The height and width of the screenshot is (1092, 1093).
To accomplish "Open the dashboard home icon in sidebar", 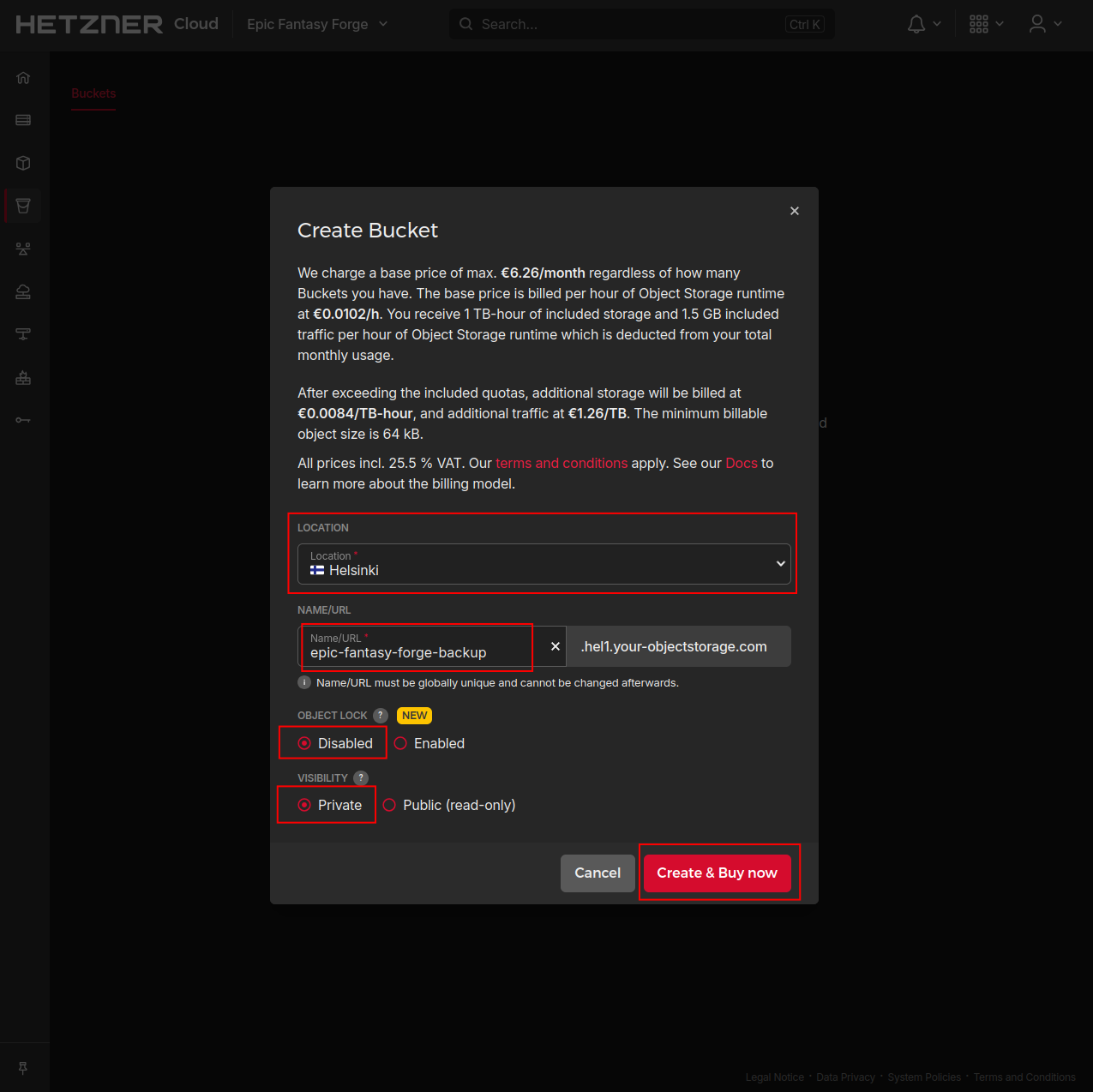I will click(x=23, y=78).
